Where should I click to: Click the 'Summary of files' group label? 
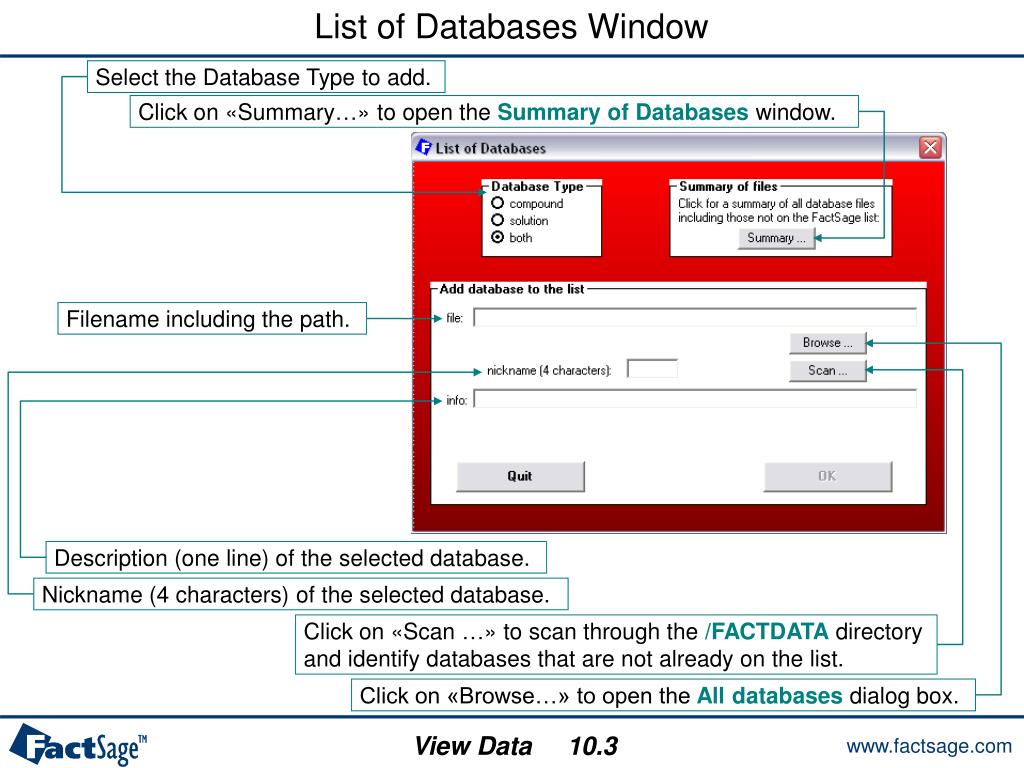coord(728,186)
